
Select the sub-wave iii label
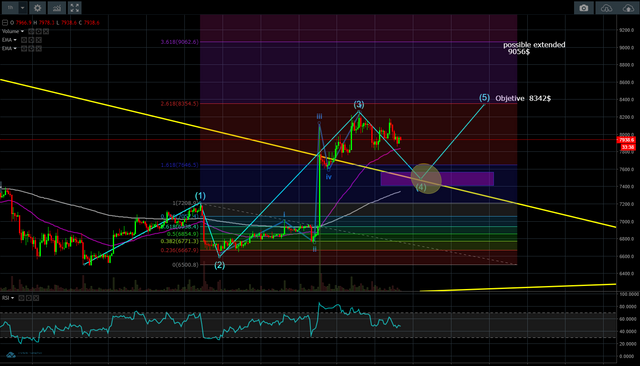[320, 117]
